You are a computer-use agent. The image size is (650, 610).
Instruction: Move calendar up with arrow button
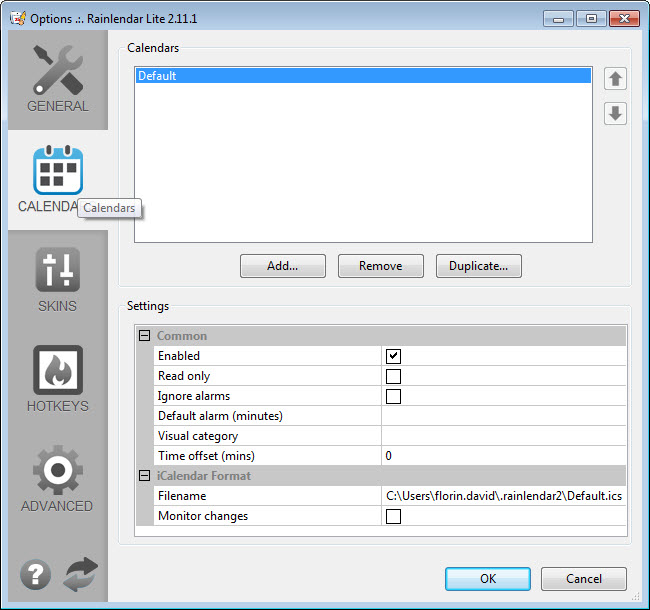[615, 79]
